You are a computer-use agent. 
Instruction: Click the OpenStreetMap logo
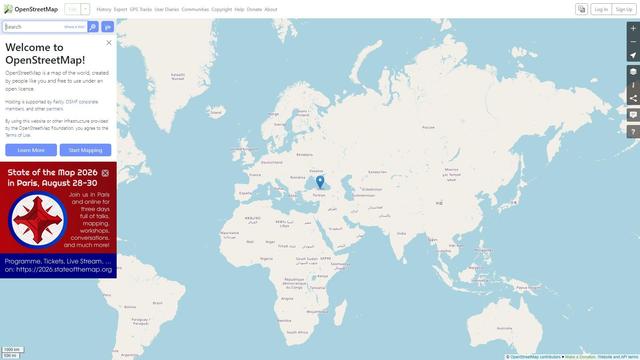tap(31, 9)
